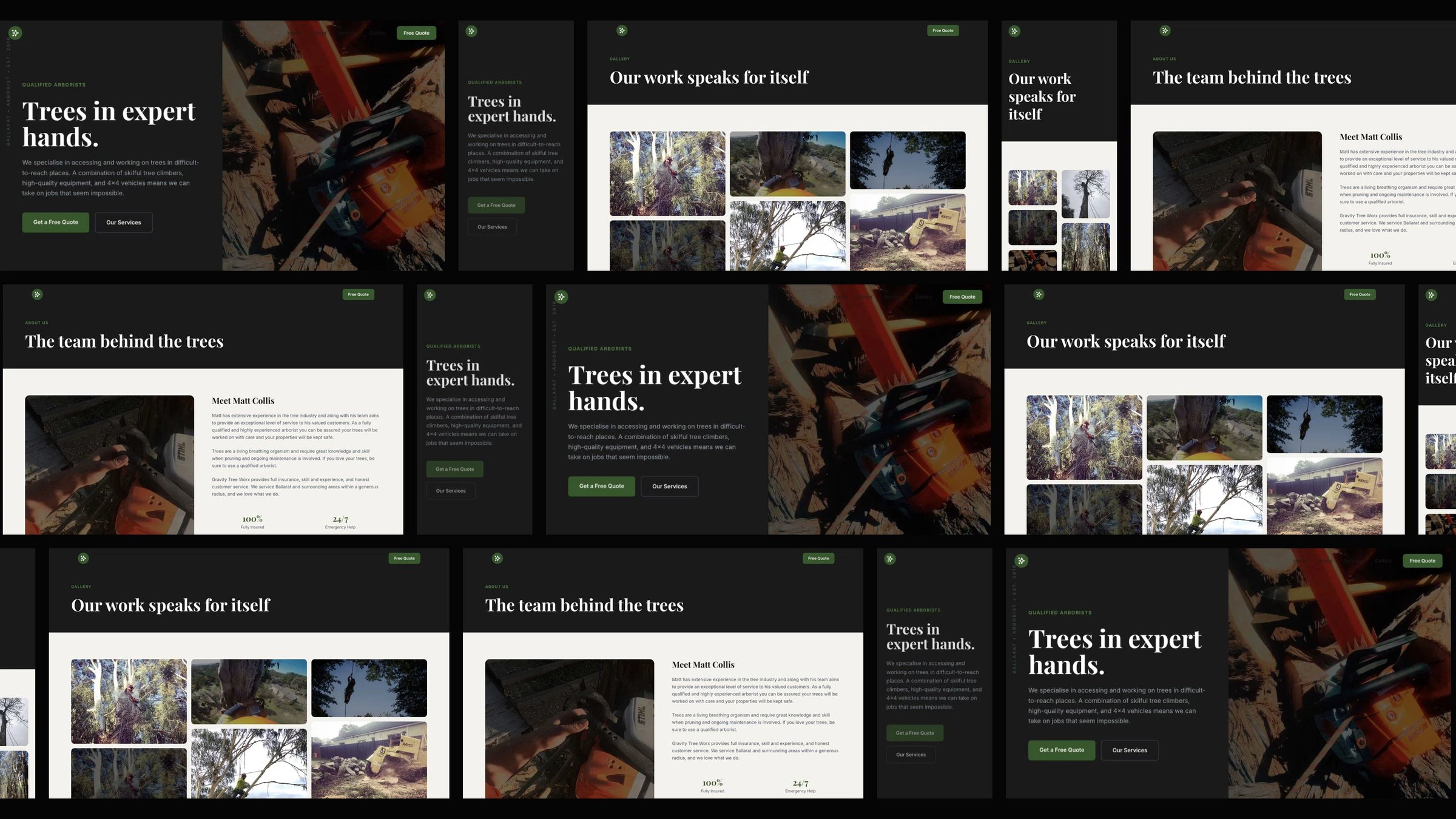Click the logo icon in bottom-row mobile hero mockup

[890, 559]
